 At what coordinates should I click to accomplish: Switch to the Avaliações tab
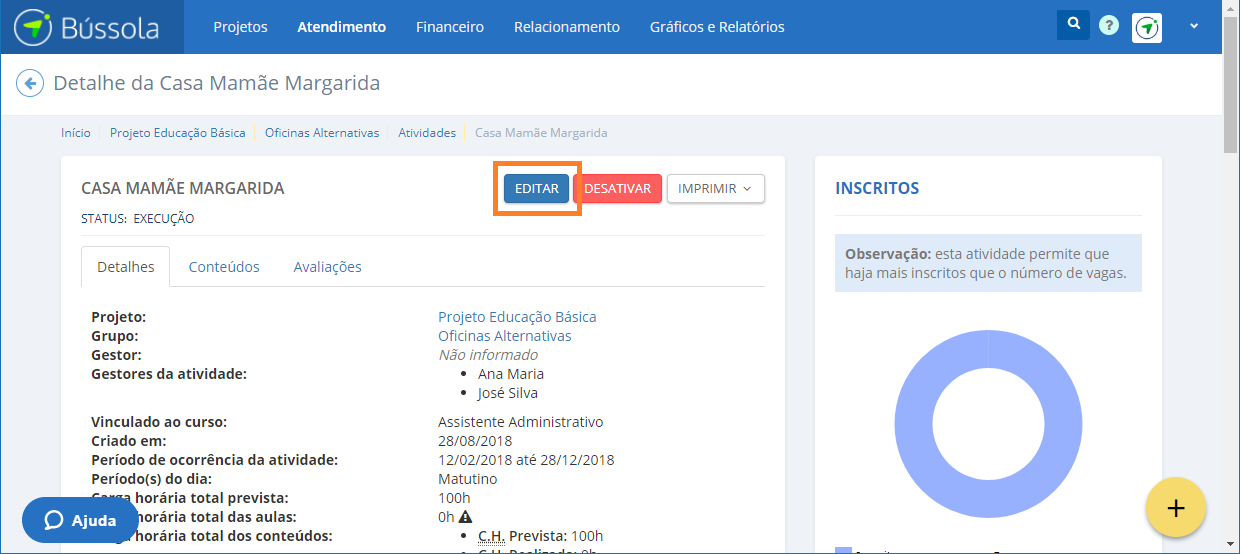click(327, 267)
